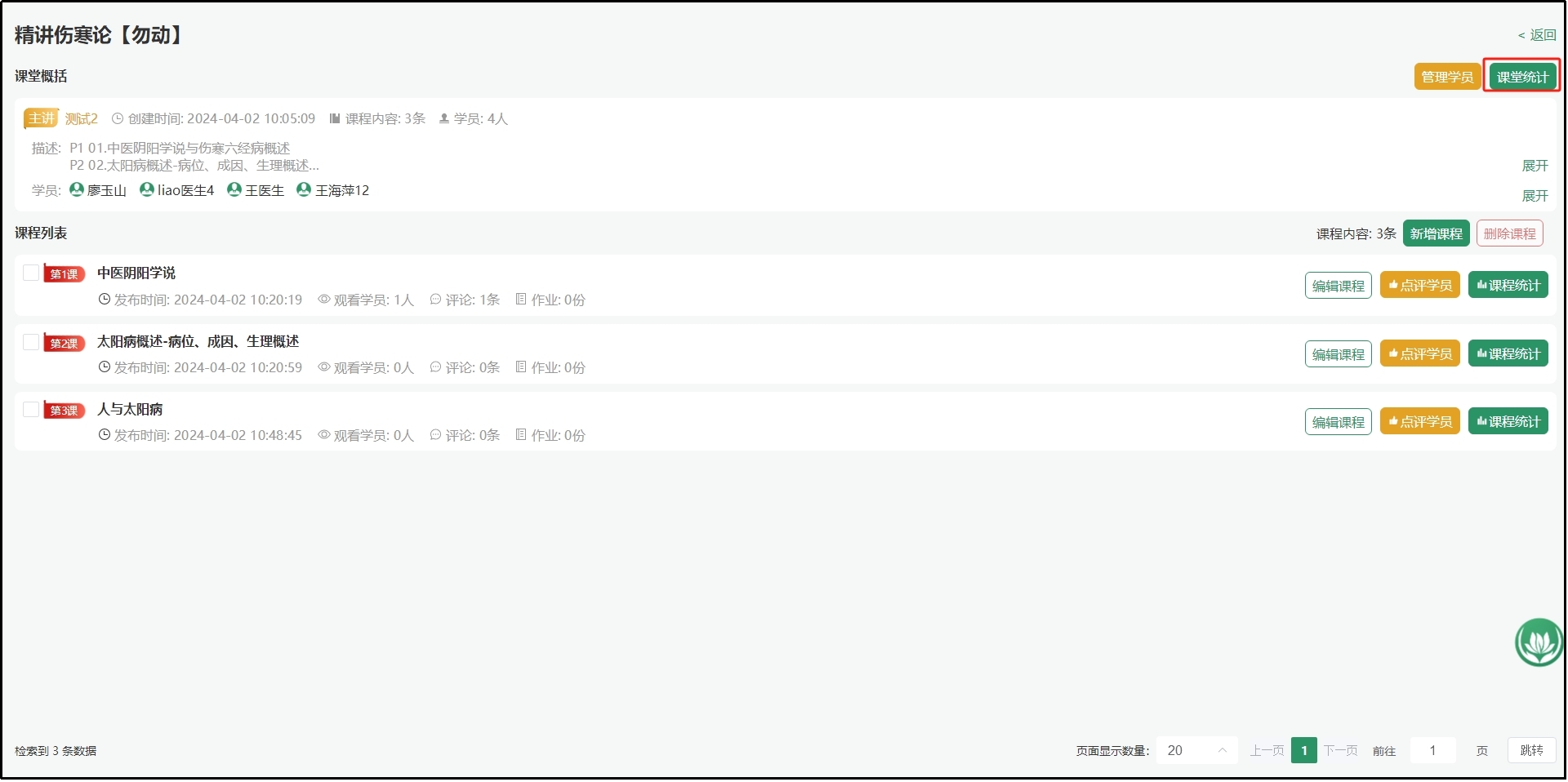Return to previous page via 返回 link
This screenshot has height=782, width=1568.
(1537, 35)
